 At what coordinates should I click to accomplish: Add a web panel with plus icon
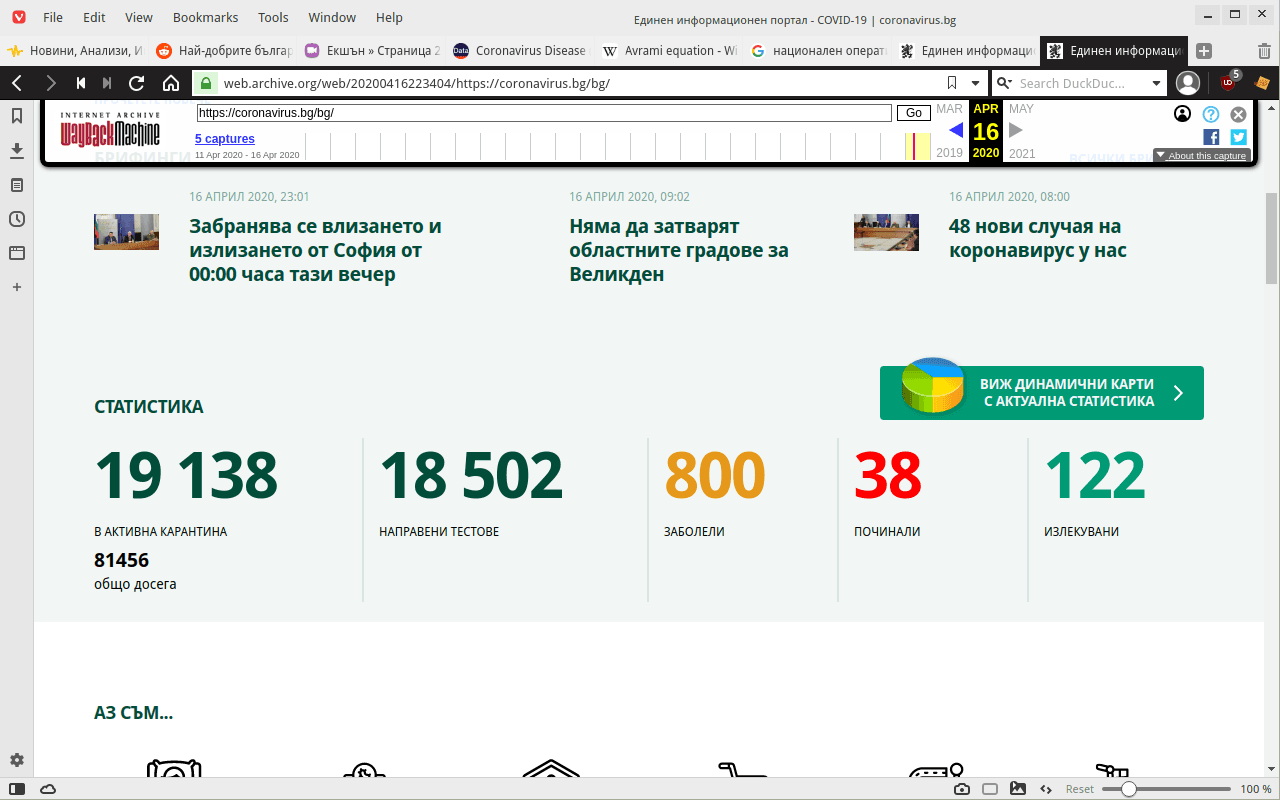click(x=17, y=287)
